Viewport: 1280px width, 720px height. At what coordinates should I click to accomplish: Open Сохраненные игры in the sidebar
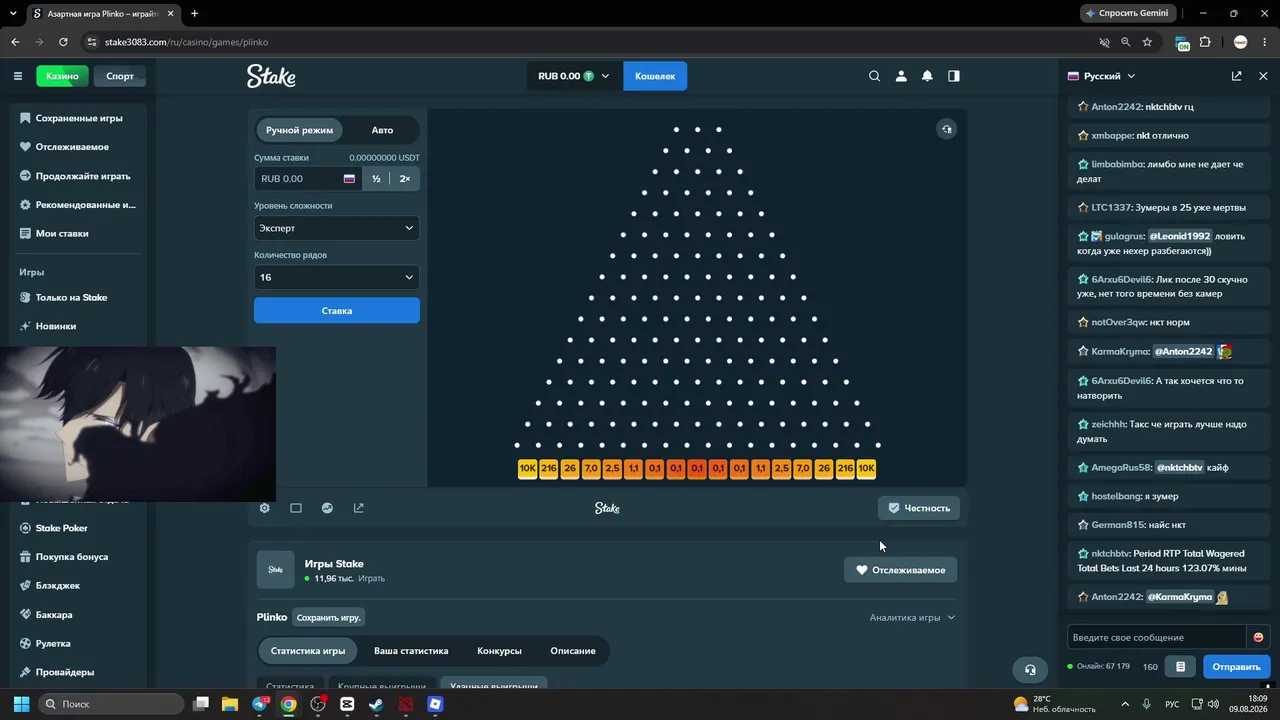pyautogui.click(x=78, y=118)
